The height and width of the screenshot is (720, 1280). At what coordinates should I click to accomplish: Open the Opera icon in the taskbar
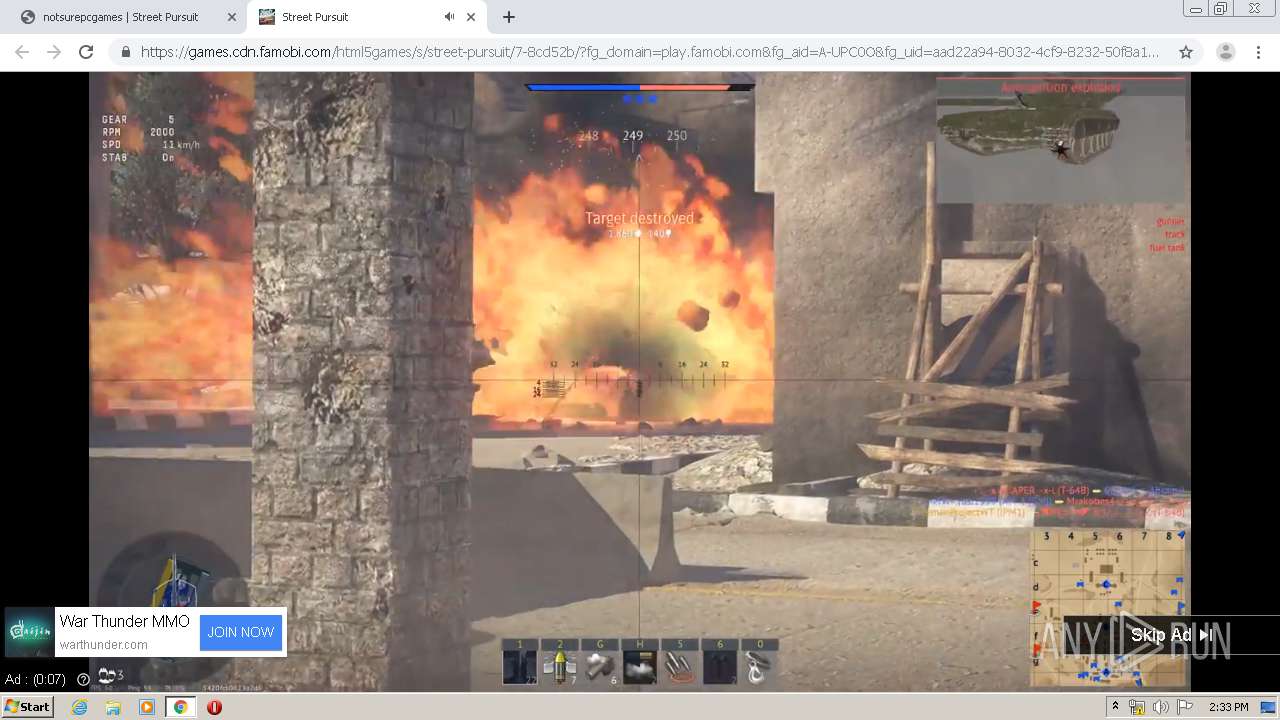tap(214, 707)
